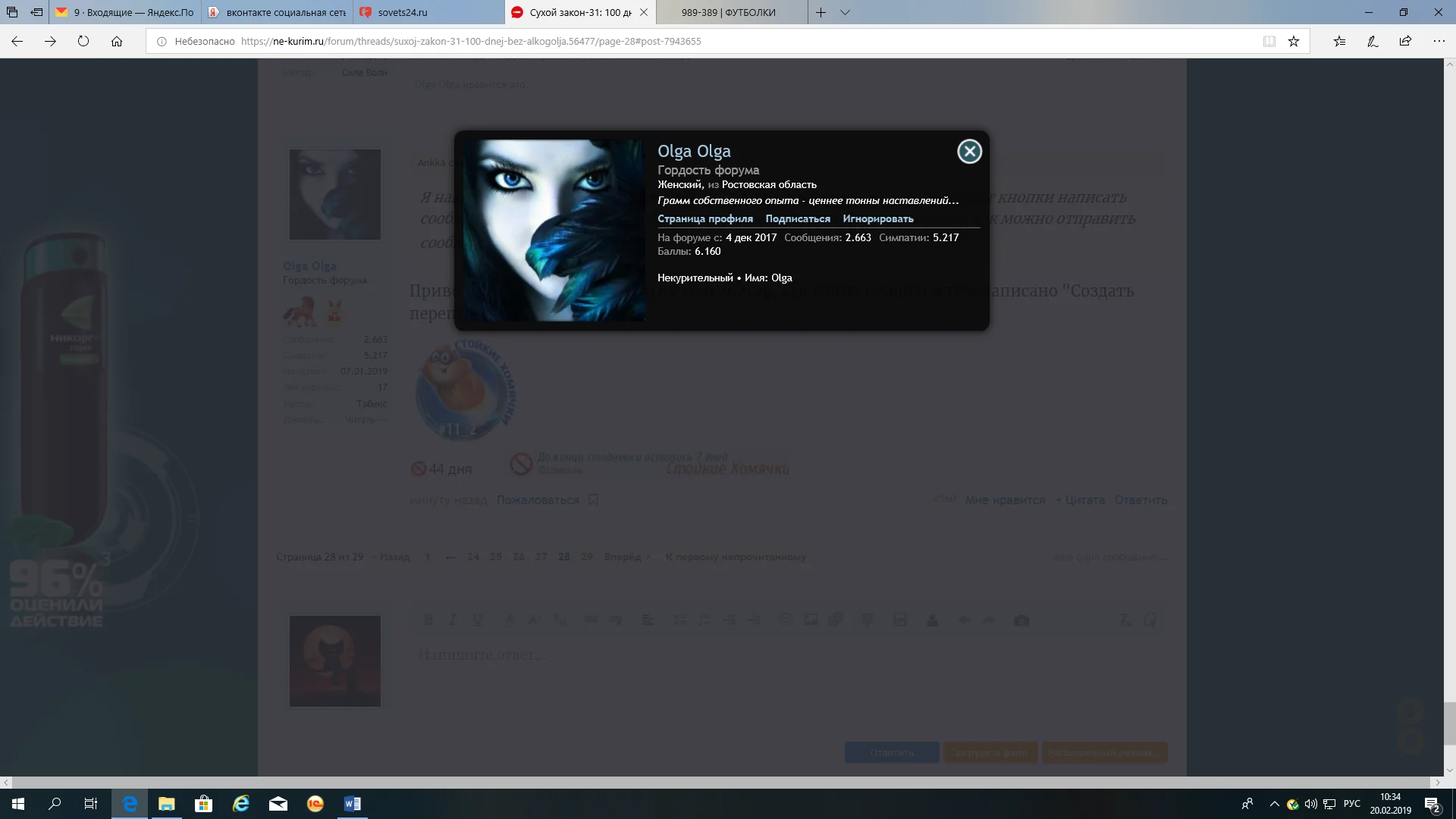Viewport: 1456px width, 819px height.
Task: Show hidden system tray icons chevron
Action: point(1274,804)
